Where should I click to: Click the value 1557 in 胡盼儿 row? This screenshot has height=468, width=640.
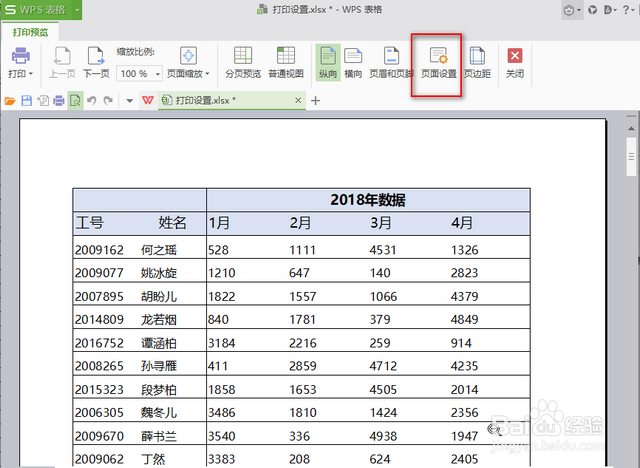coord(302,296)
